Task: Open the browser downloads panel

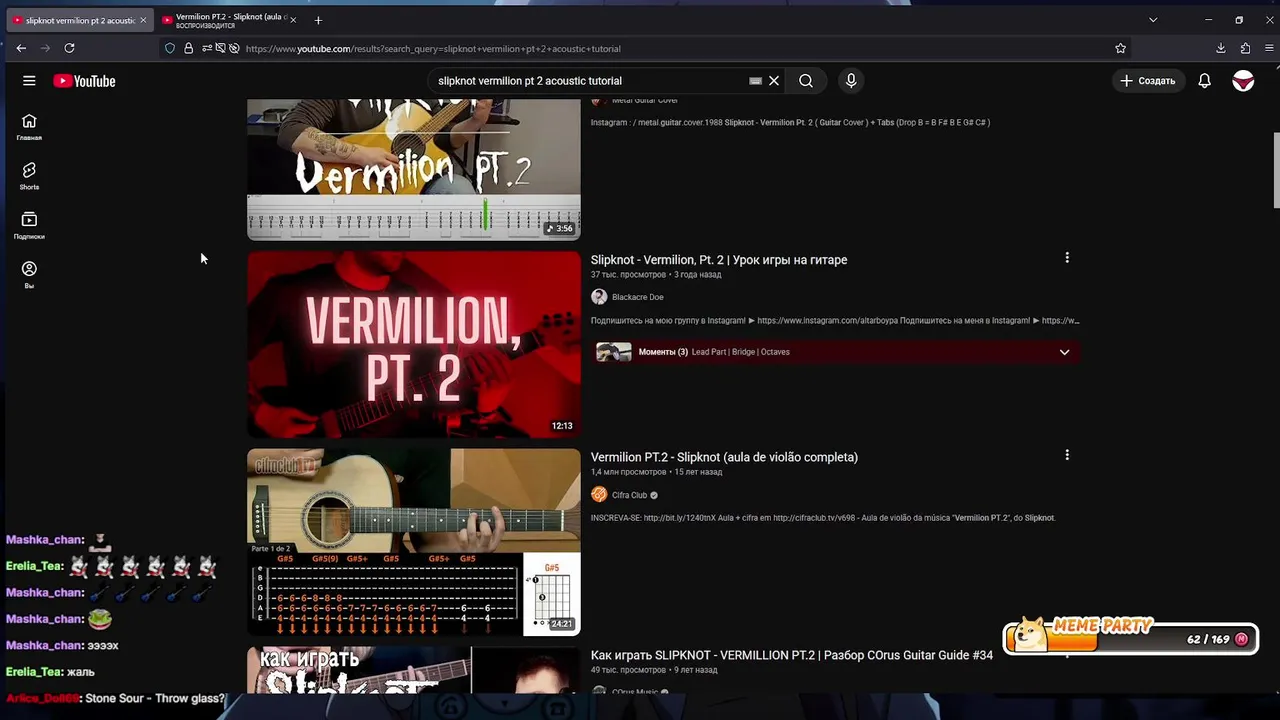Action: pos(1221,48)
